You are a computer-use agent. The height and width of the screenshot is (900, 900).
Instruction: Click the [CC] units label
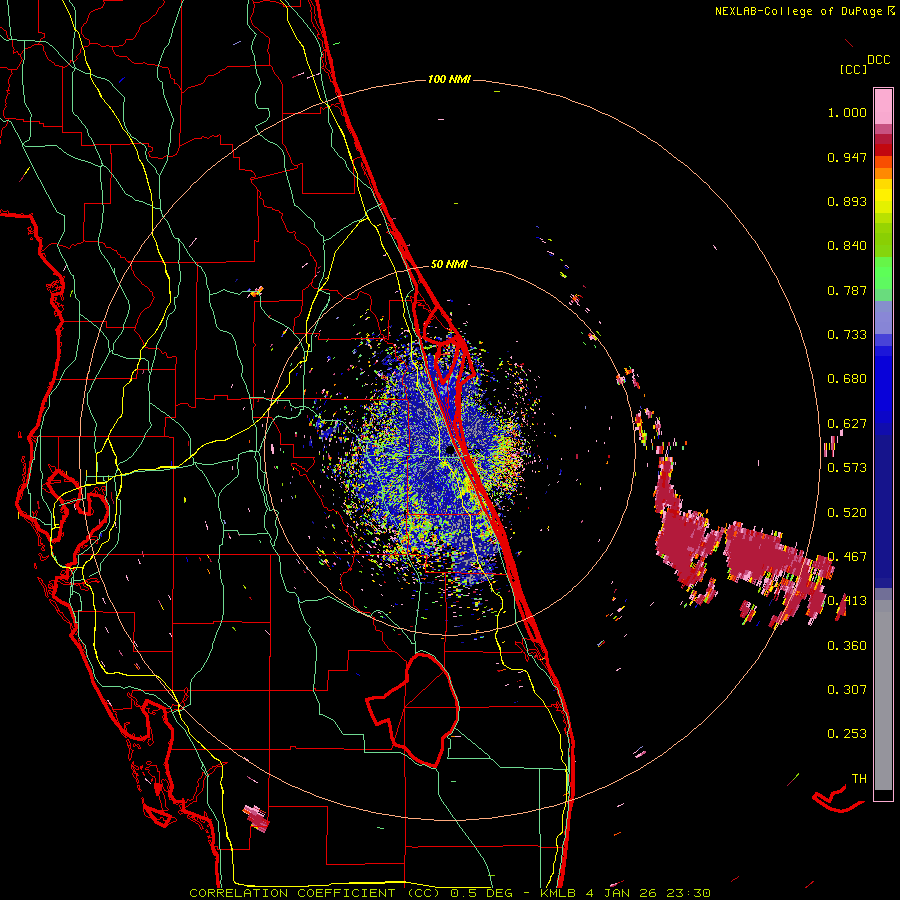pyautogui.click(x=852, y=69)
